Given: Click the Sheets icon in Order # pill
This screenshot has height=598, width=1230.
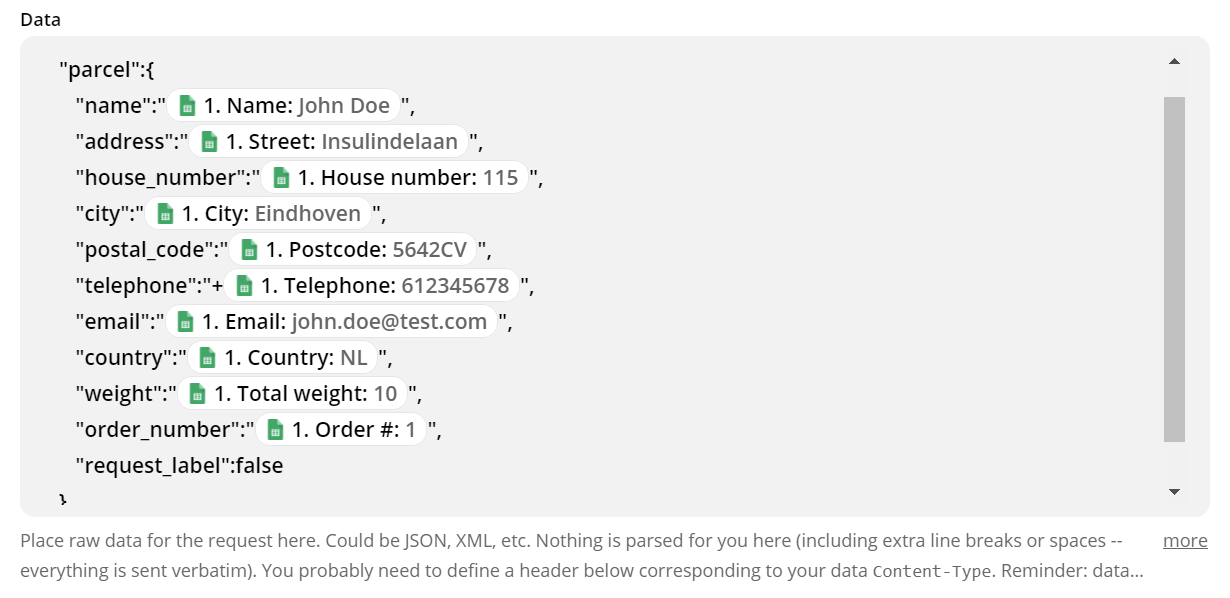Looking at the screenshot, I should point(275,430).
